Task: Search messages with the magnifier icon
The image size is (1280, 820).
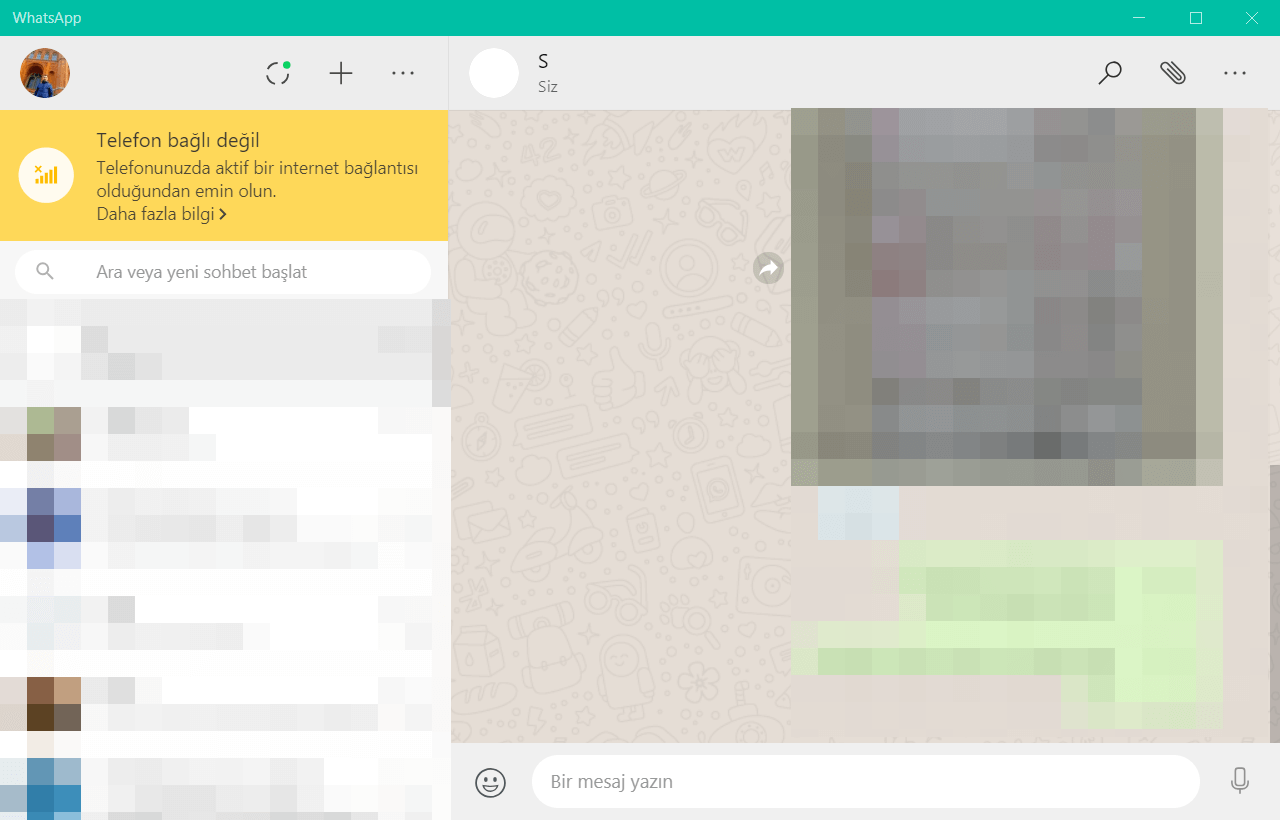Action: point(1110,73)
